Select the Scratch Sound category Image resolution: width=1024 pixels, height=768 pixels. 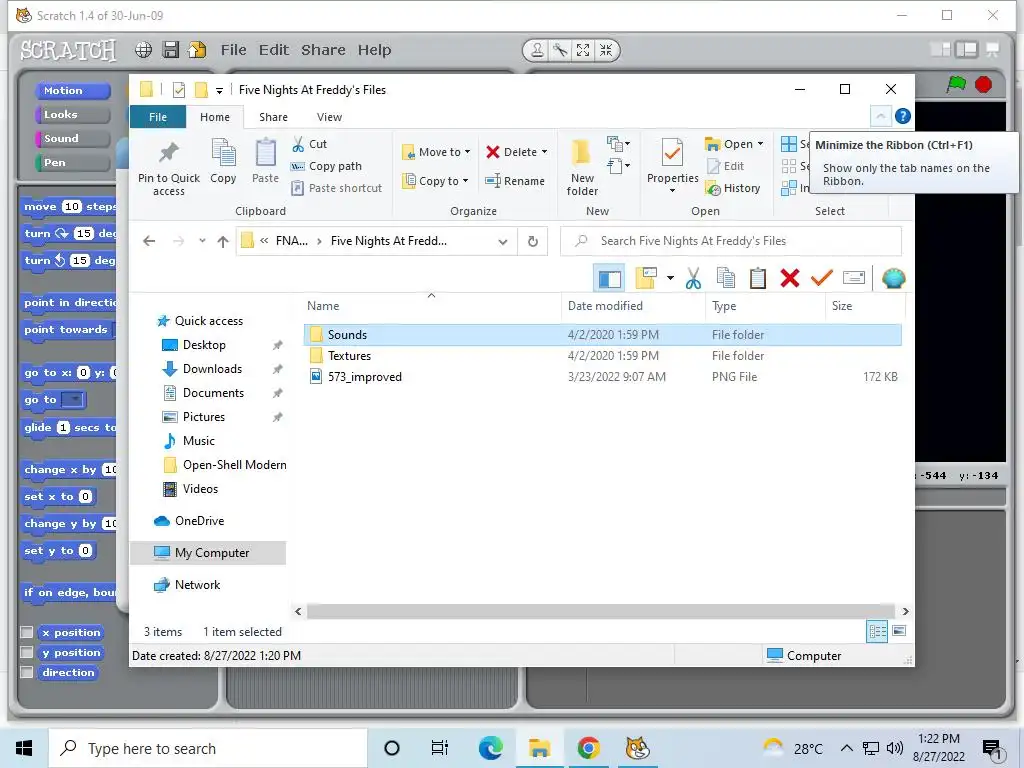72,138
